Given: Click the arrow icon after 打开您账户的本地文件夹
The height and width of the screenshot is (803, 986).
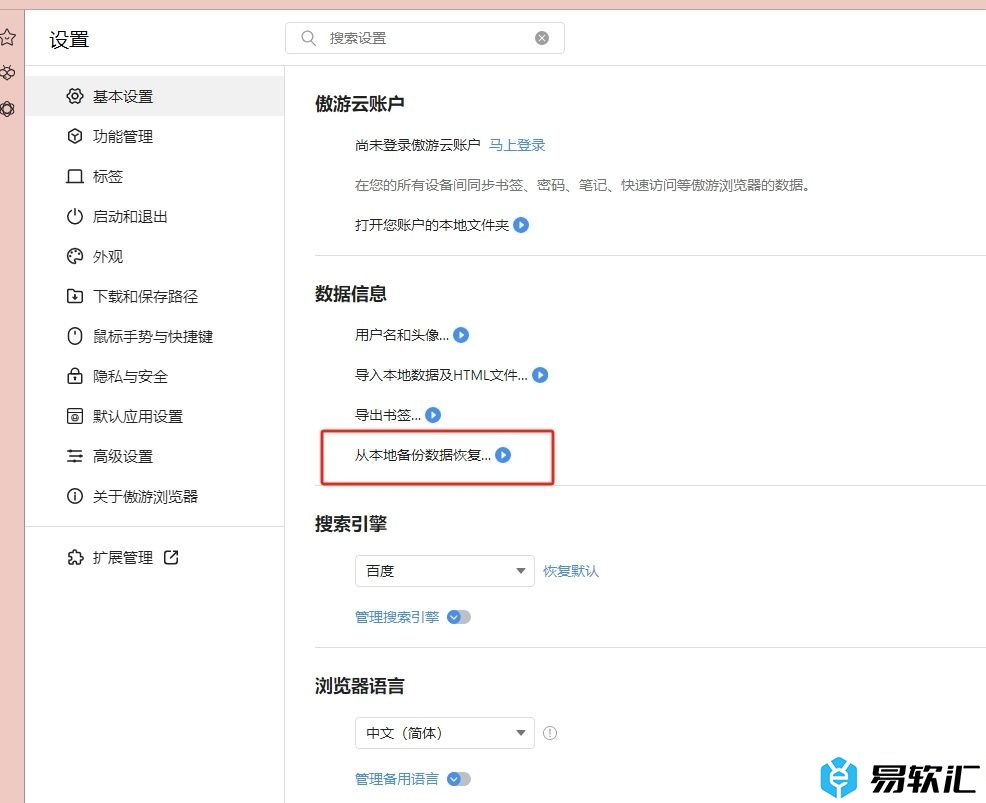Looking at the screenshot, I should [x=521, y=224].
